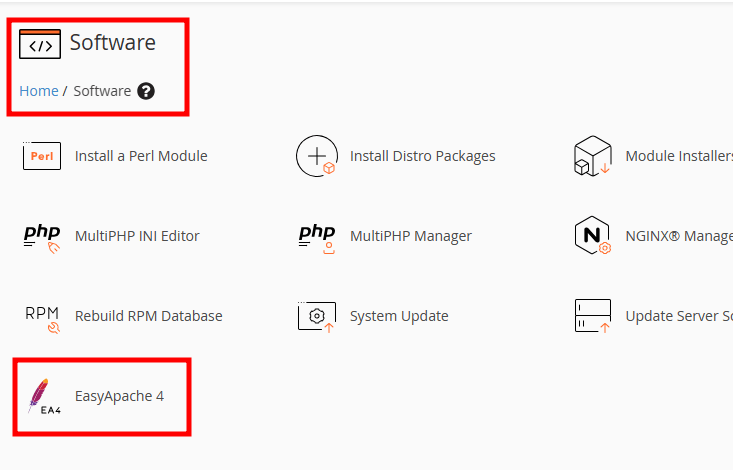733x470 pixels.
Task: Open Install a Perl Module
Action: point(141,156)
